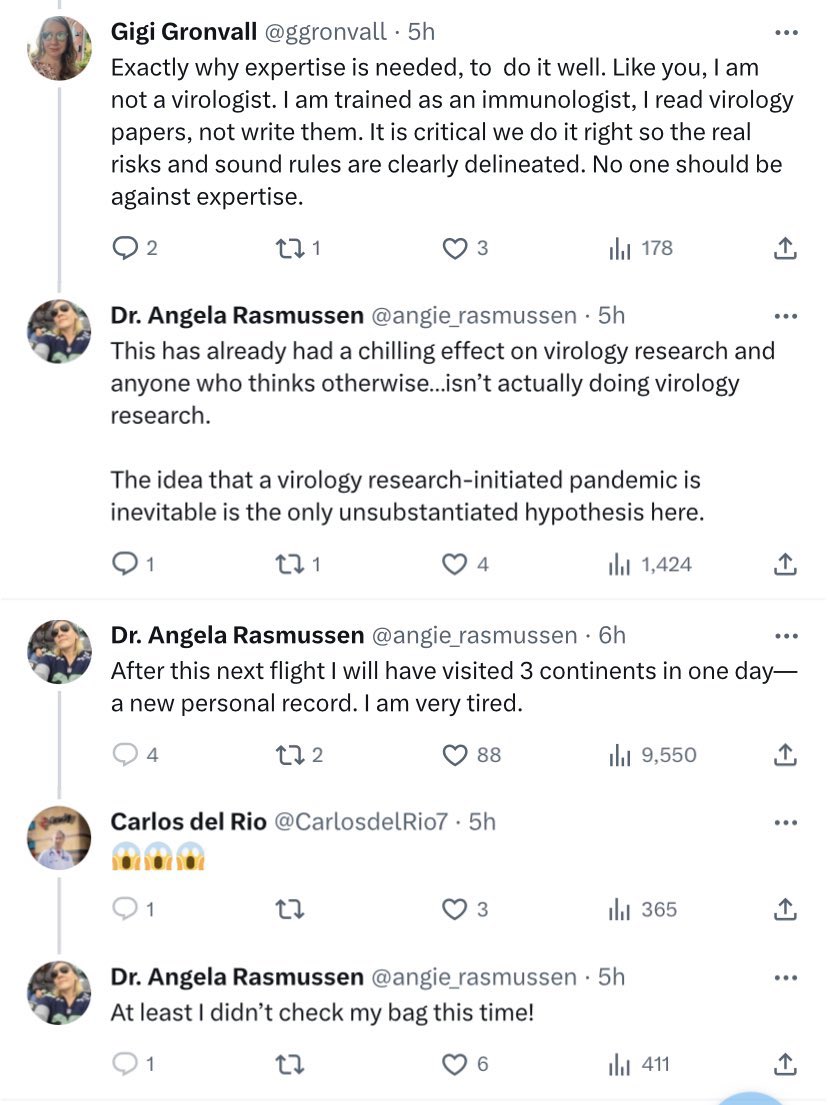Like Carlos del Rio's scream emoji tweet
The width and height of the screenshot is (828, 1105).
click(x=457, y=909)
